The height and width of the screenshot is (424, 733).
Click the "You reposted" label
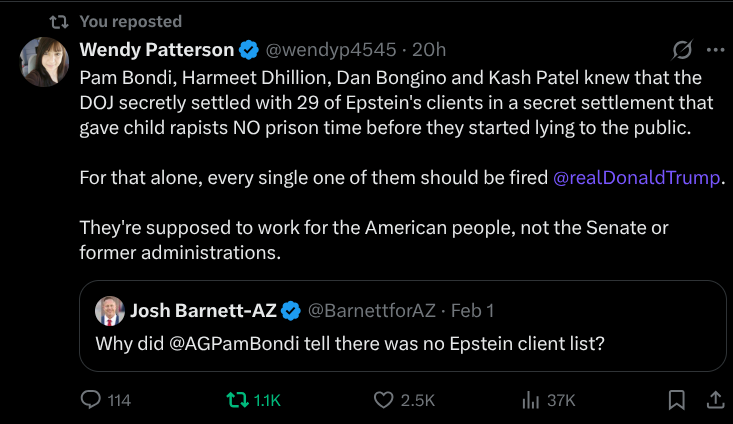130,21
